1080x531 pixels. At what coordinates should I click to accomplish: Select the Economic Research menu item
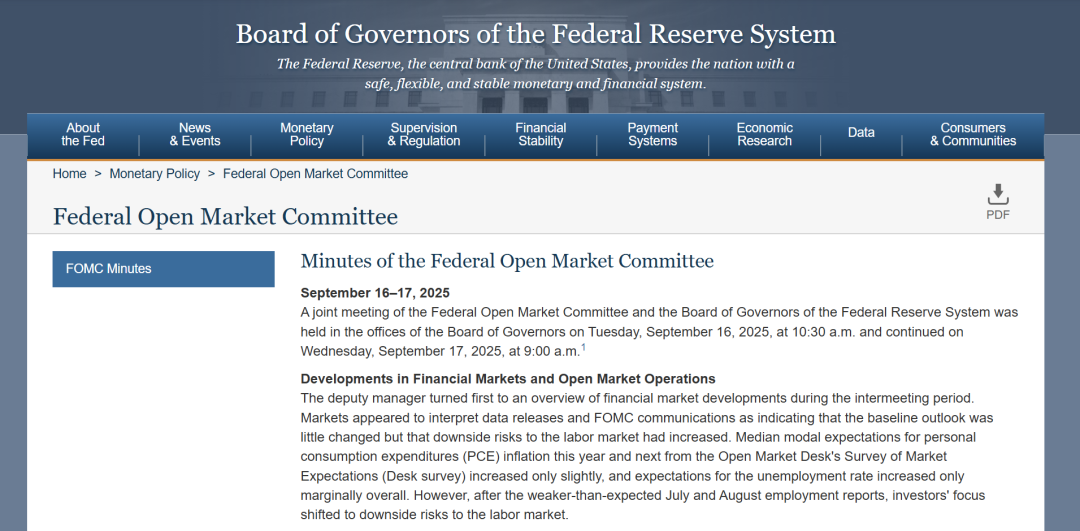point(765,135)
